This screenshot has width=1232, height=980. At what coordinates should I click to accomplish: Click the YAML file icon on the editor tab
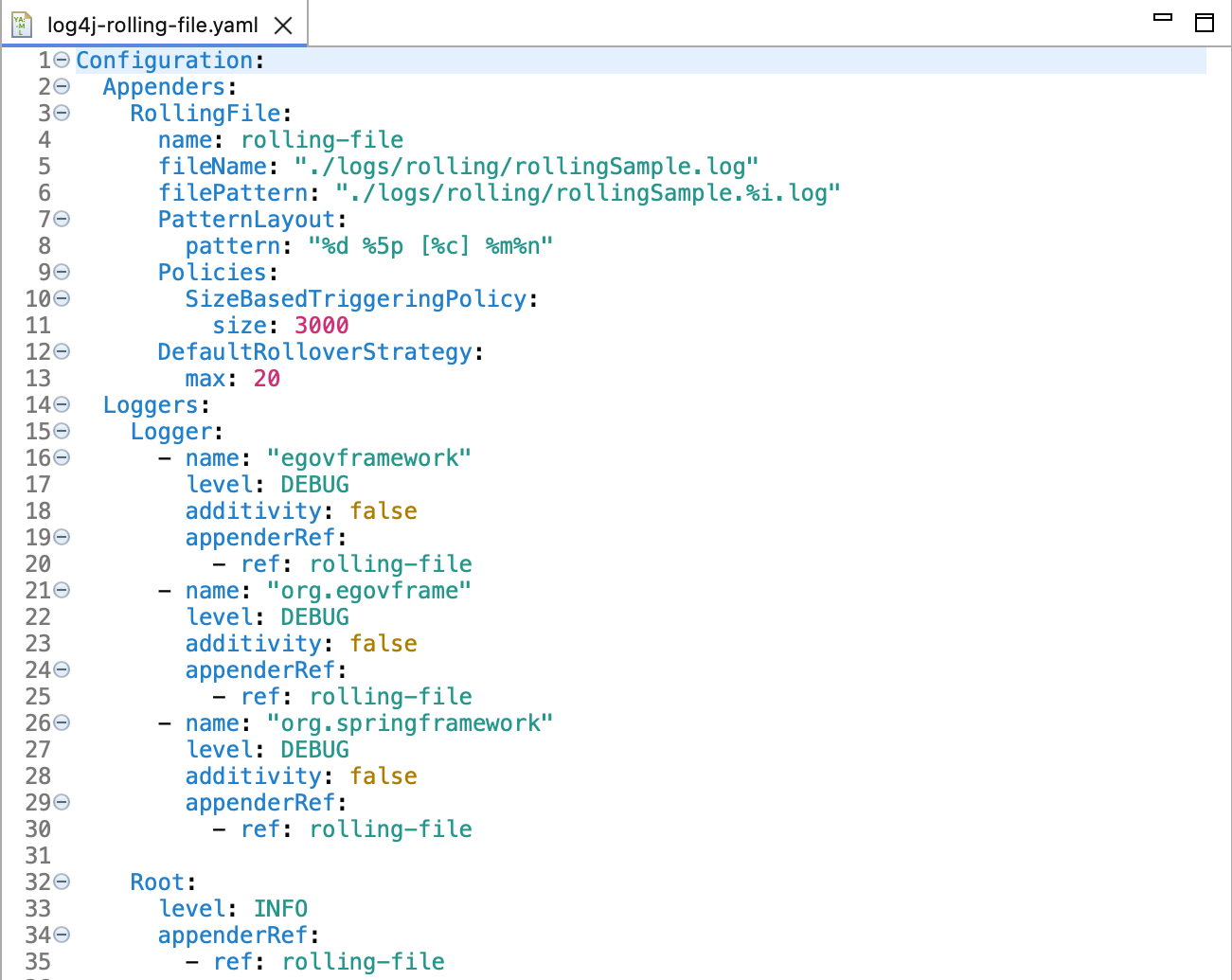tap(21, 27)
